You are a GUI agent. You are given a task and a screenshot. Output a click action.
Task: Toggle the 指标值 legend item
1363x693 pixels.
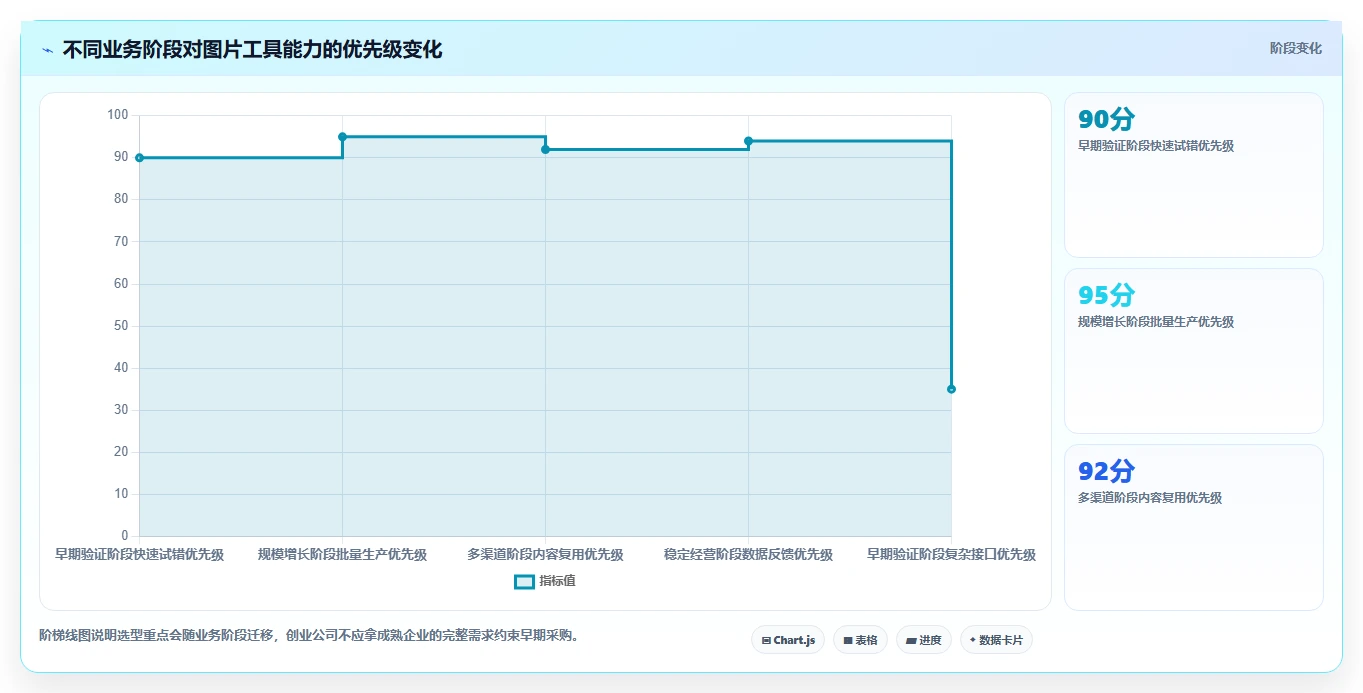[544, 581]
